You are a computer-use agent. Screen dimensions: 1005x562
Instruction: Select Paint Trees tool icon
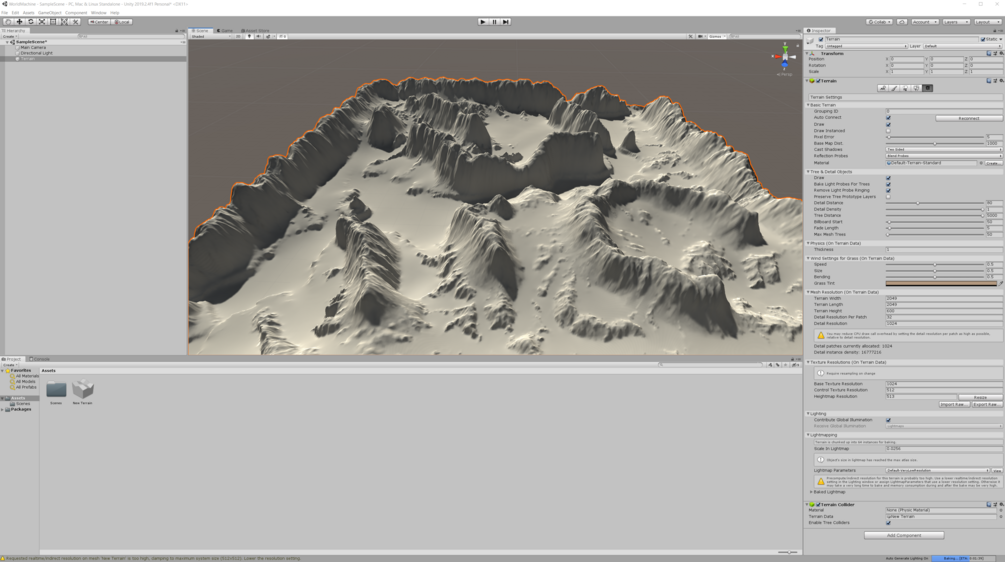[x=905, y=88]
